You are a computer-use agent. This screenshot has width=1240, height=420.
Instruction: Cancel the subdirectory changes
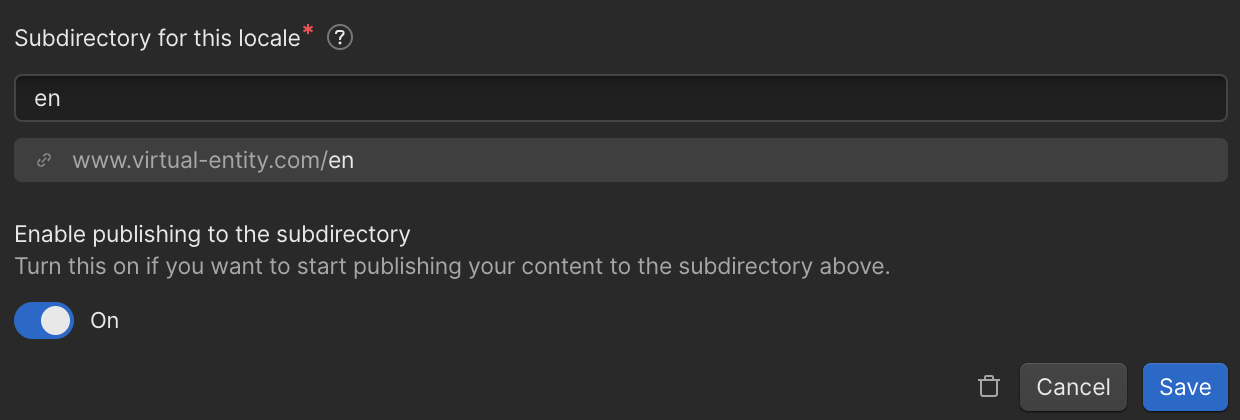pos(1073,387)
